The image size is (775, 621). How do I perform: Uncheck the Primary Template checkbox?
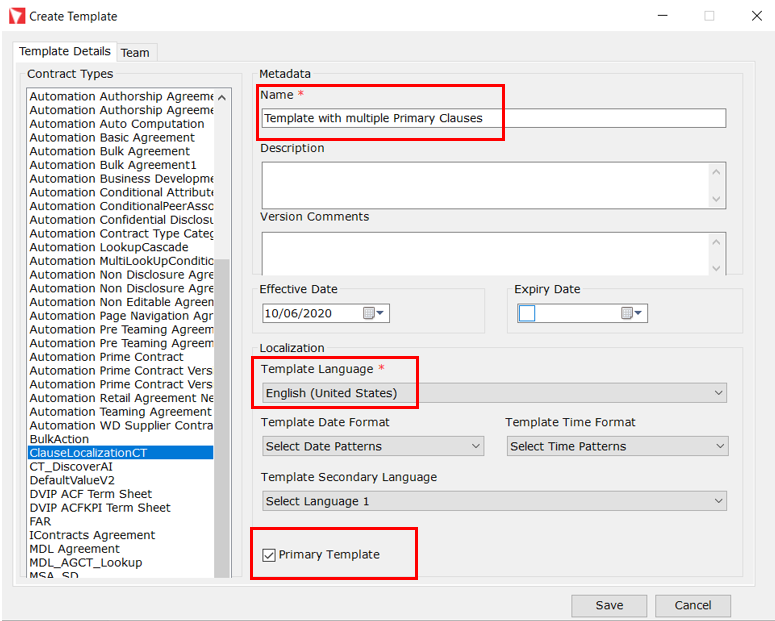(x=269, y=555)
